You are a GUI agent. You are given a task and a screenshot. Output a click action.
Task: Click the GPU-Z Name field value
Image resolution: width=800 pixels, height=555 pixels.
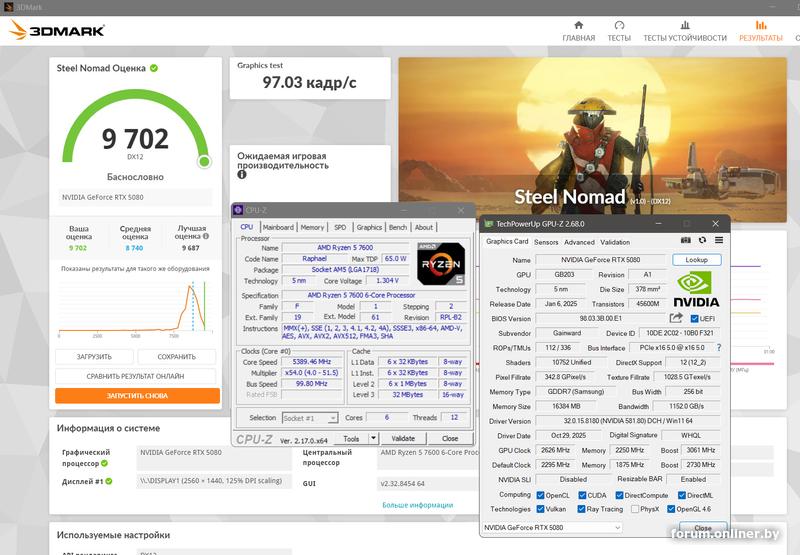click(x=601, y=260)
